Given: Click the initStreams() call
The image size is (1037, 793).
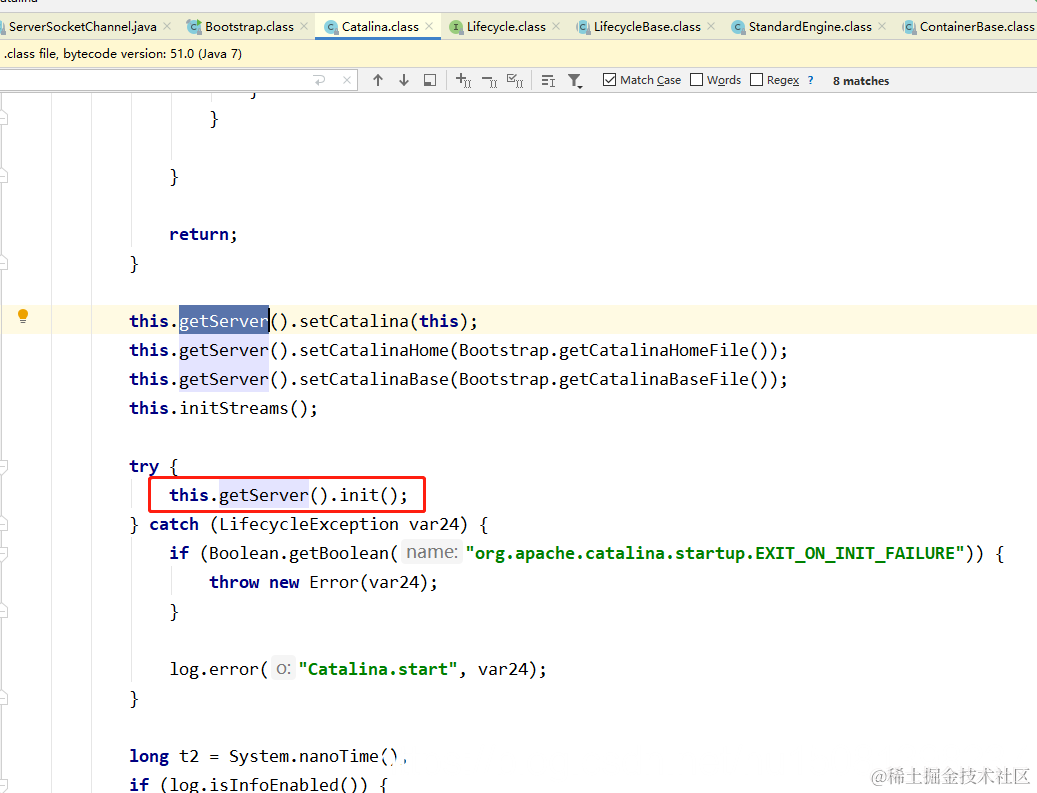Looking at the screenshot, I should pos(243,408).
